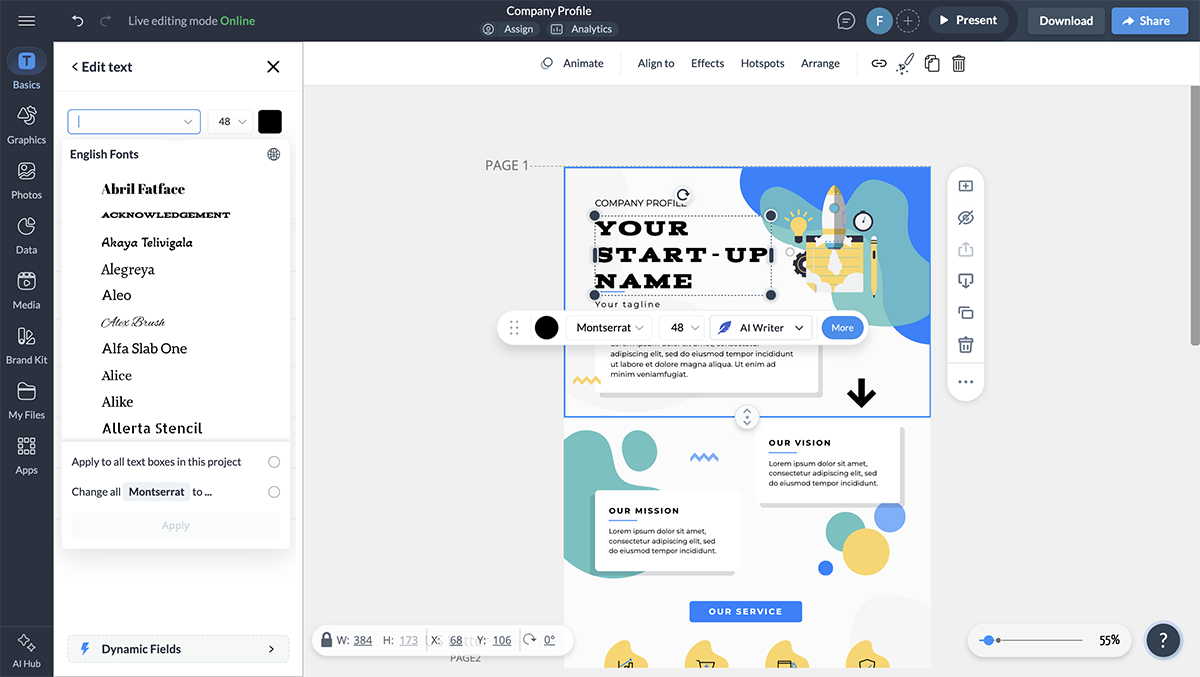Toggle page visibility eye icon

pyautogui.click(x=965, y=218)
